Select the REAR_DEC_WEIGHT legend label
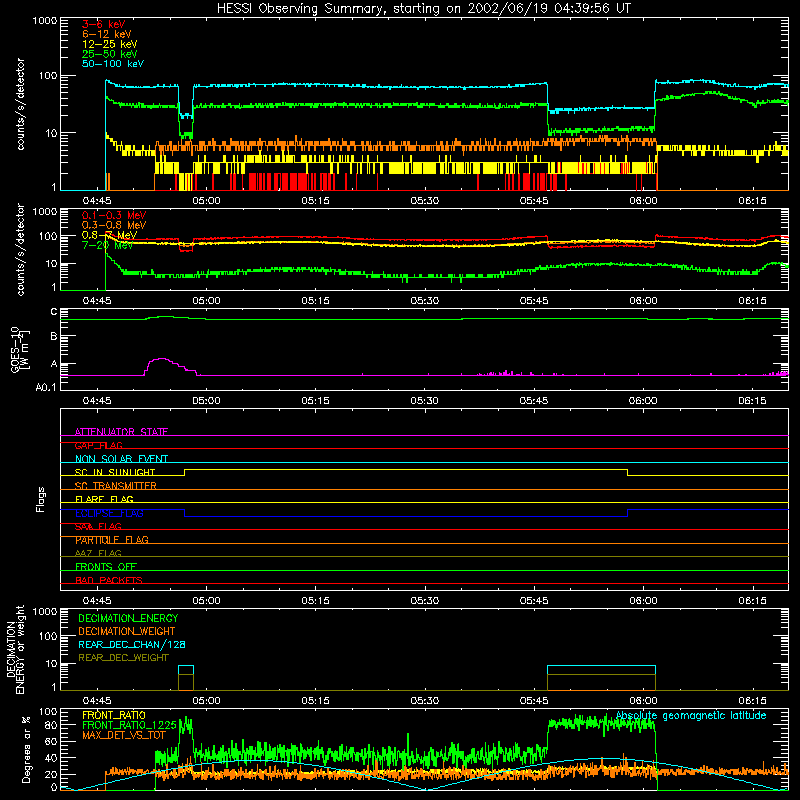800x800 pixels. tap(123, 658)
